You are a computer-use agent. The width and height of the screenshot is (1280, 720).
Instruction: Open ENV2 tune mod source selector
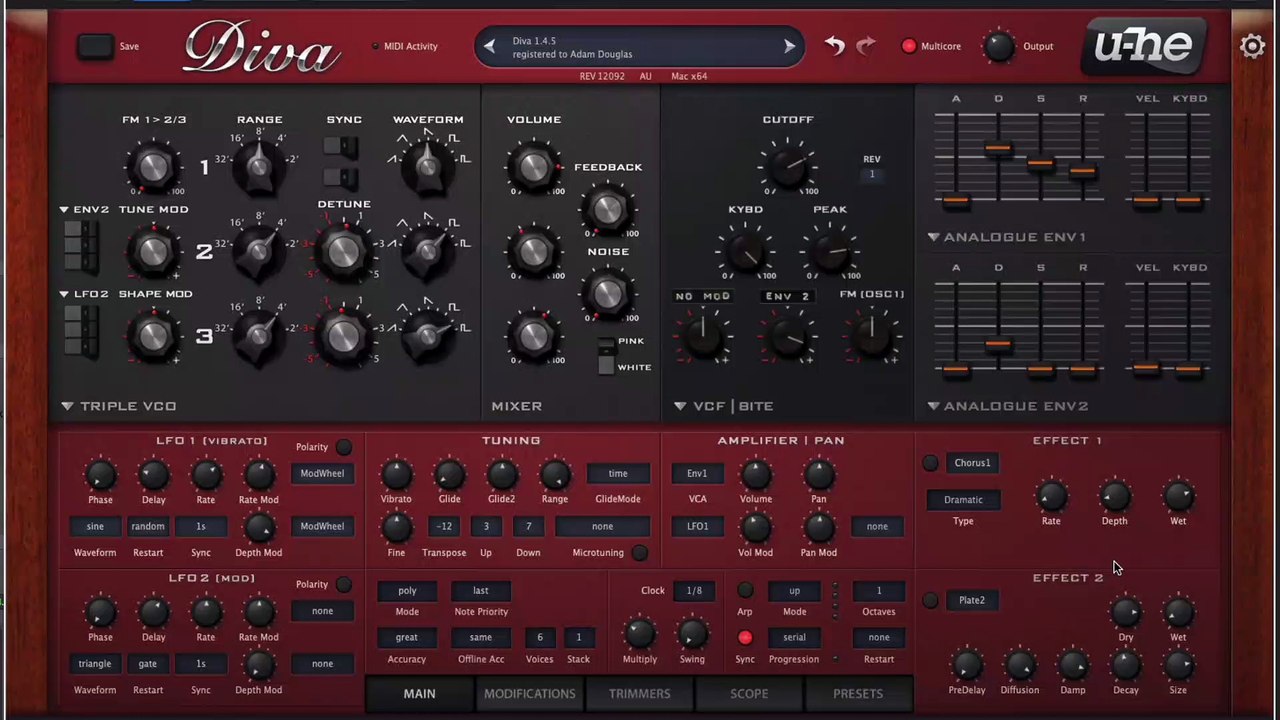(x=84, y=209)
